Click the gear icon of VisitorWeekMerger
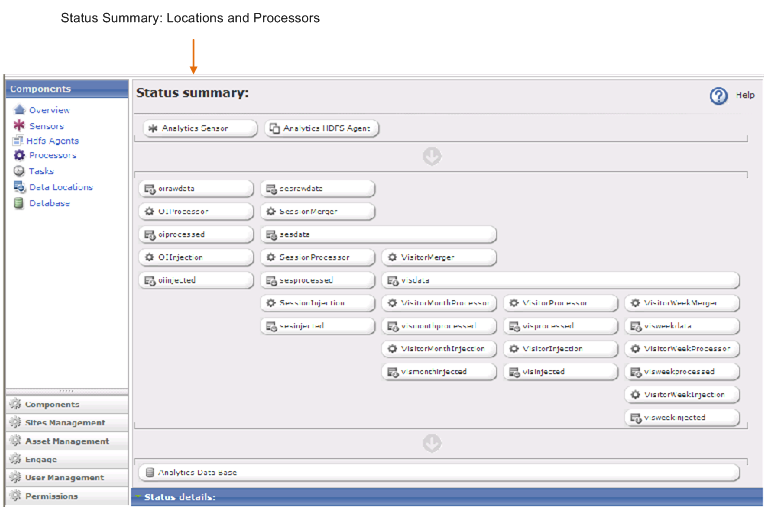The image size is (764, 507). click(x=635, y=303)
